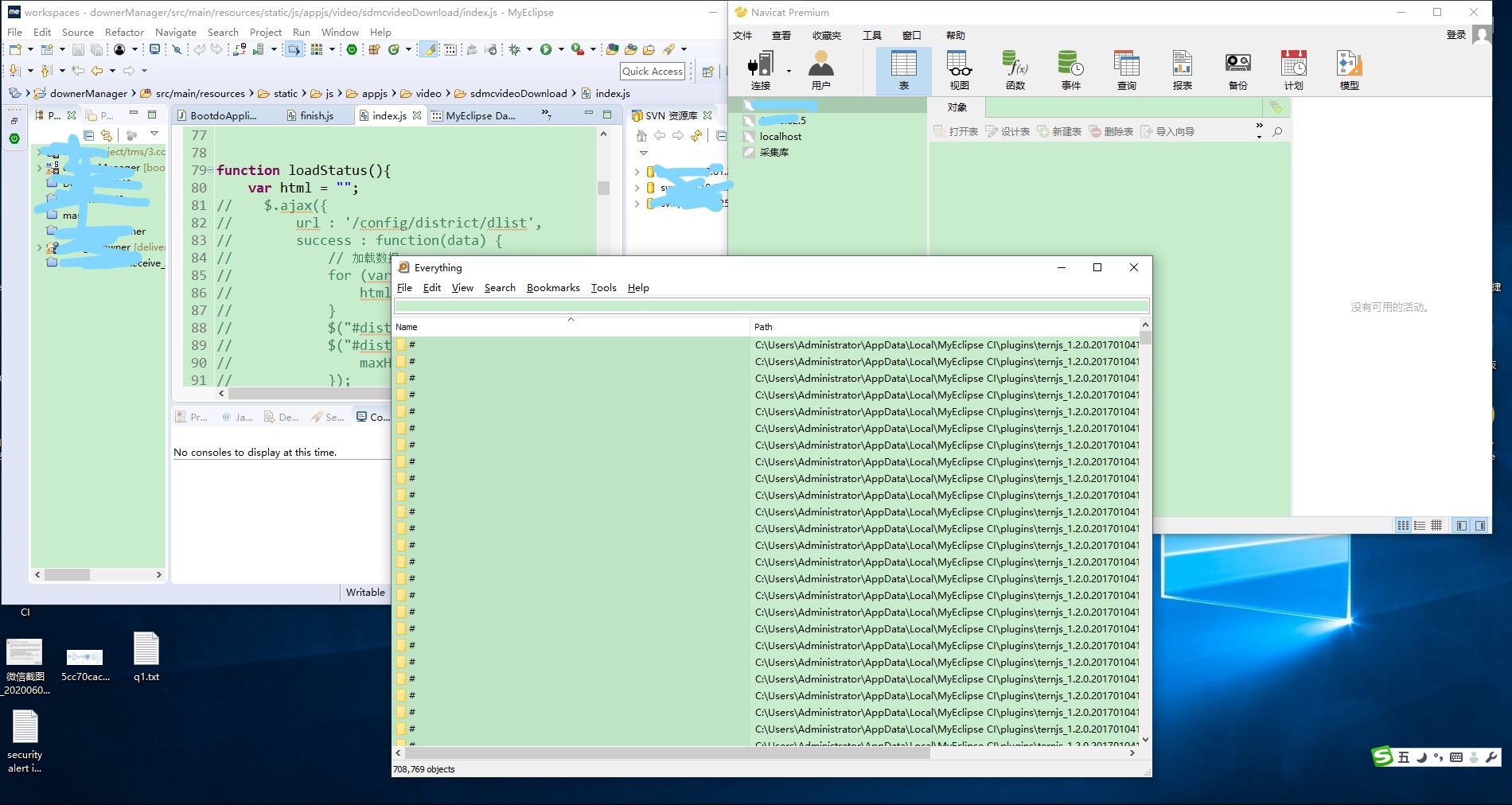
Task: Open the Navicat 备份 (Backup) section
Action: coord(1238,70)
